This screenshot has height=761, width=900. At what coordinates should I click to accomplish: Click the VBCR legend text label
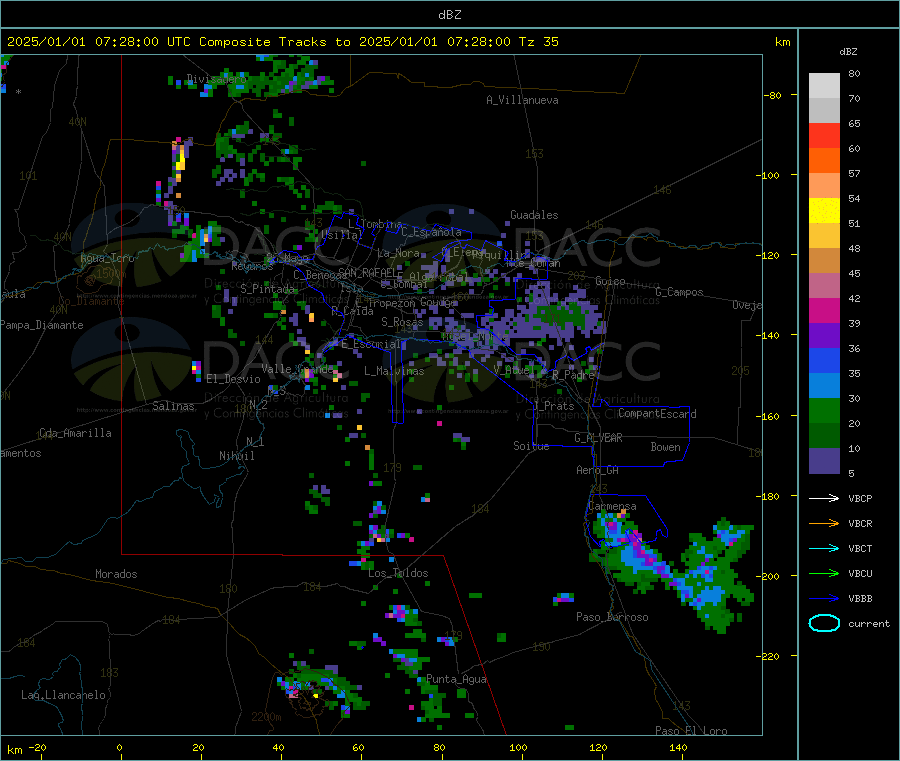pos(860,523)
